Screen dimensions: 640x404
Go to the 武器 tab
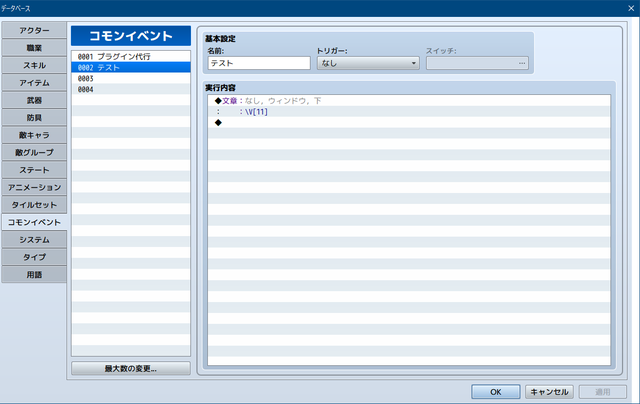coord(34,100)
